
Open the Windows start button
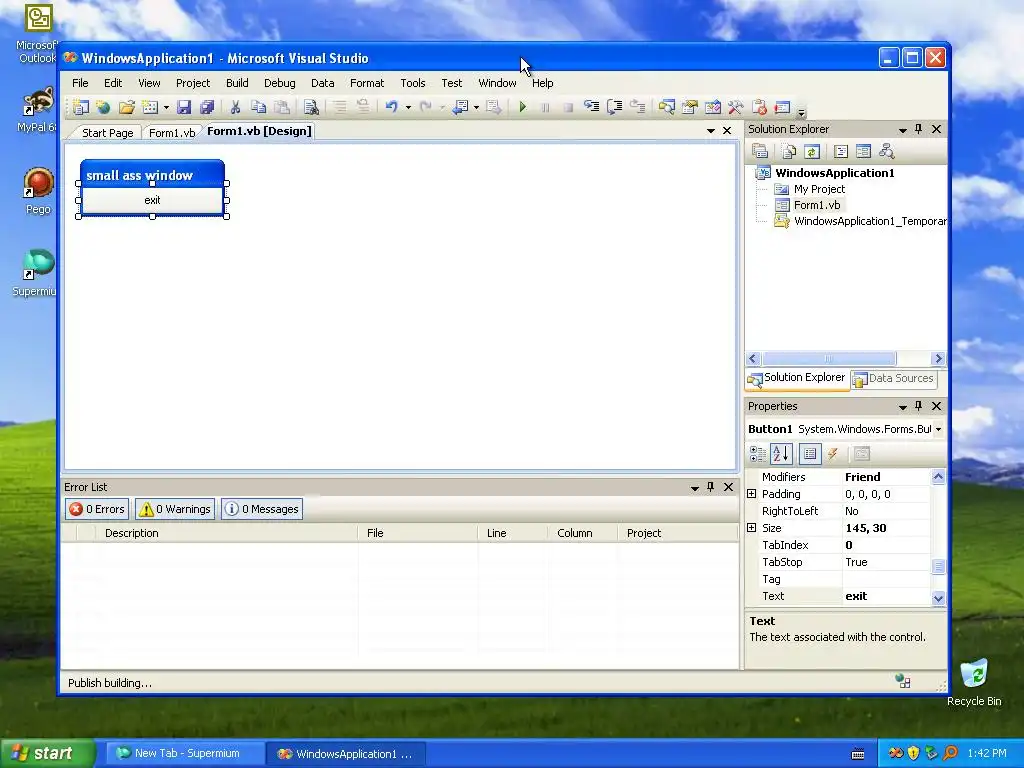coord(46,753)
